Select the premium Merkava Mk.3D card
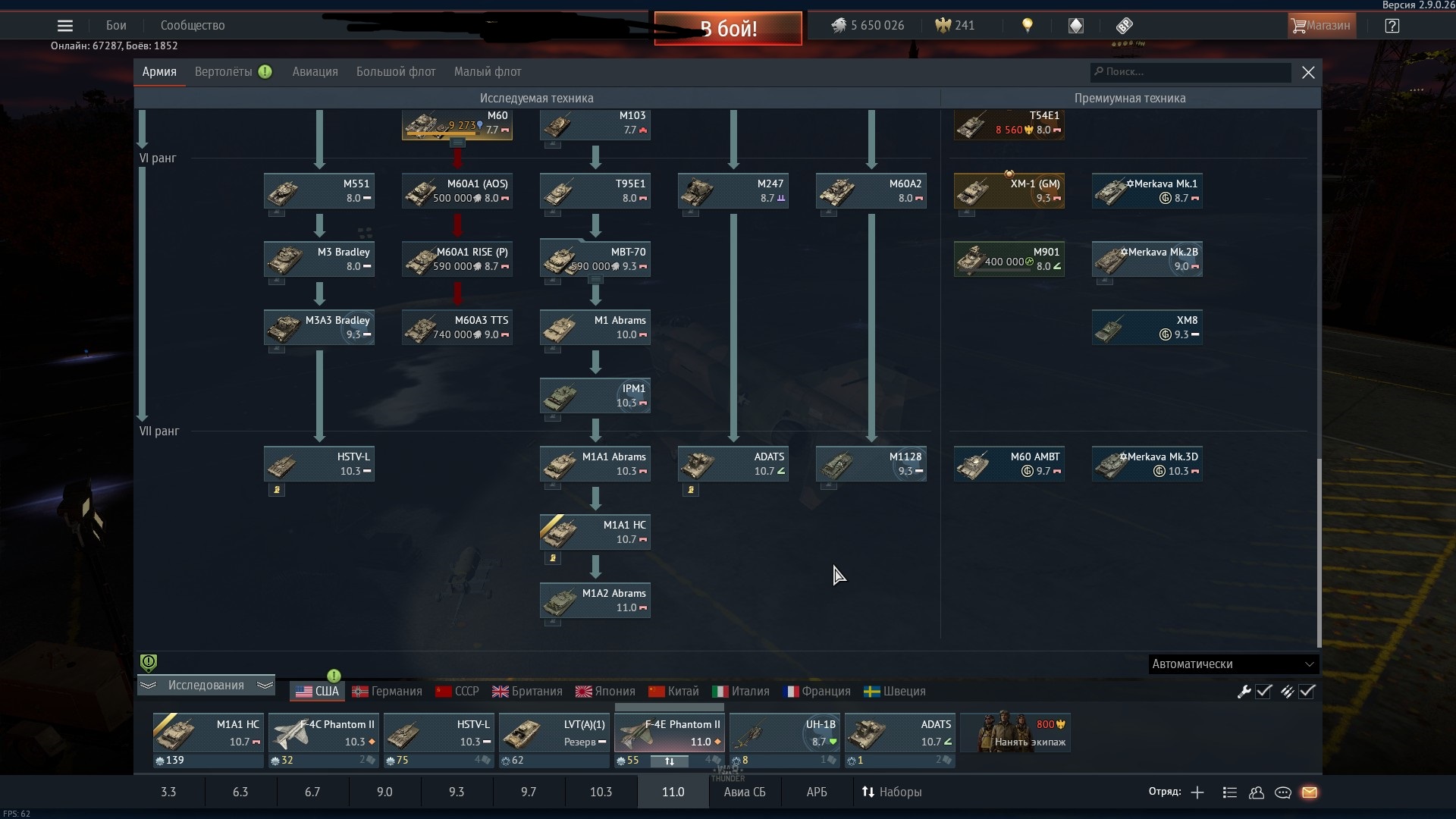This screenshot has height=819, width=1456. click(x=1147, y=464)
